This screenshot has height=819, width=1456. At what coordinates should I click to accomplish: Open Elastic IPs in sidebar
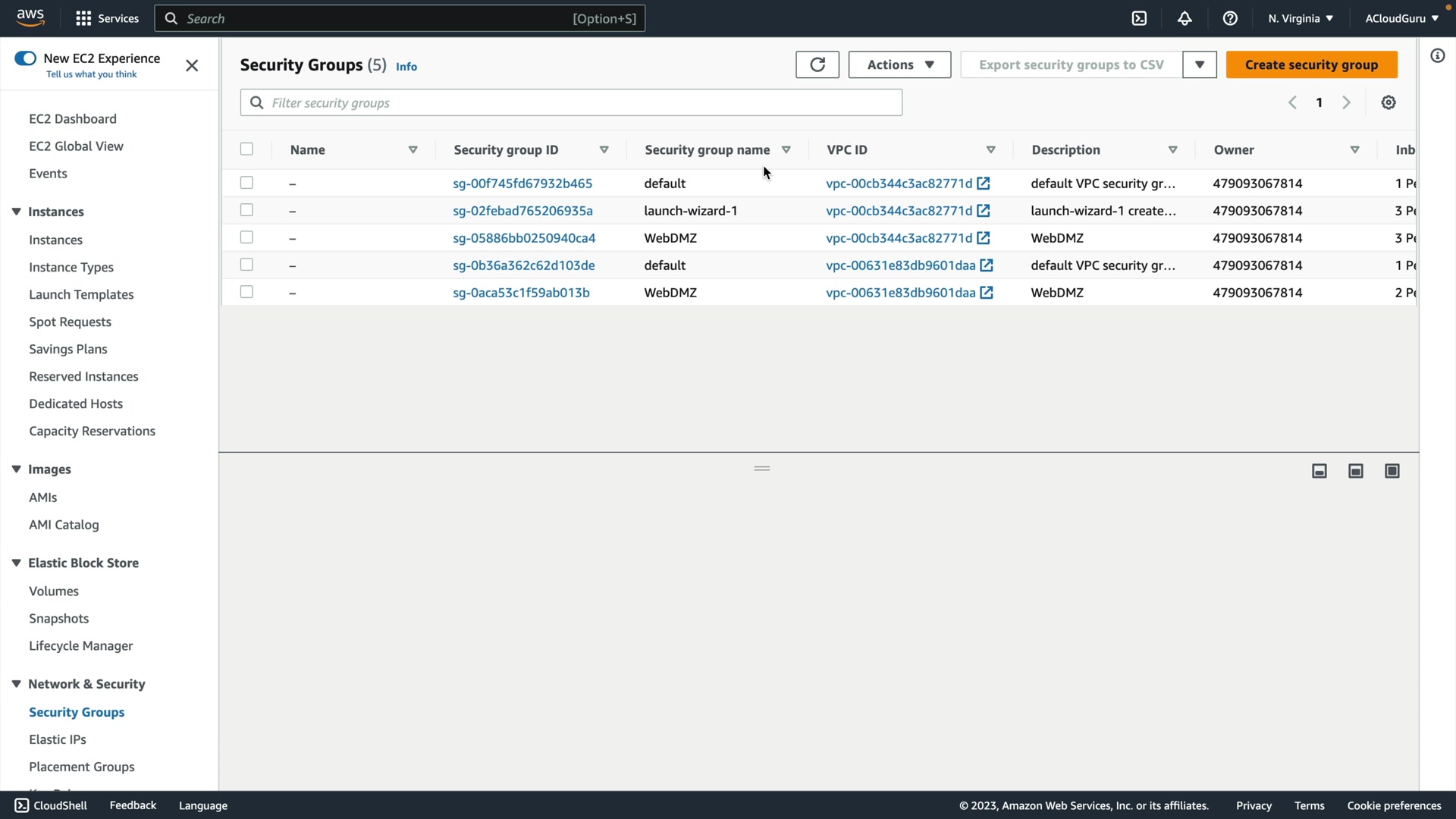(x=58, y=739)
